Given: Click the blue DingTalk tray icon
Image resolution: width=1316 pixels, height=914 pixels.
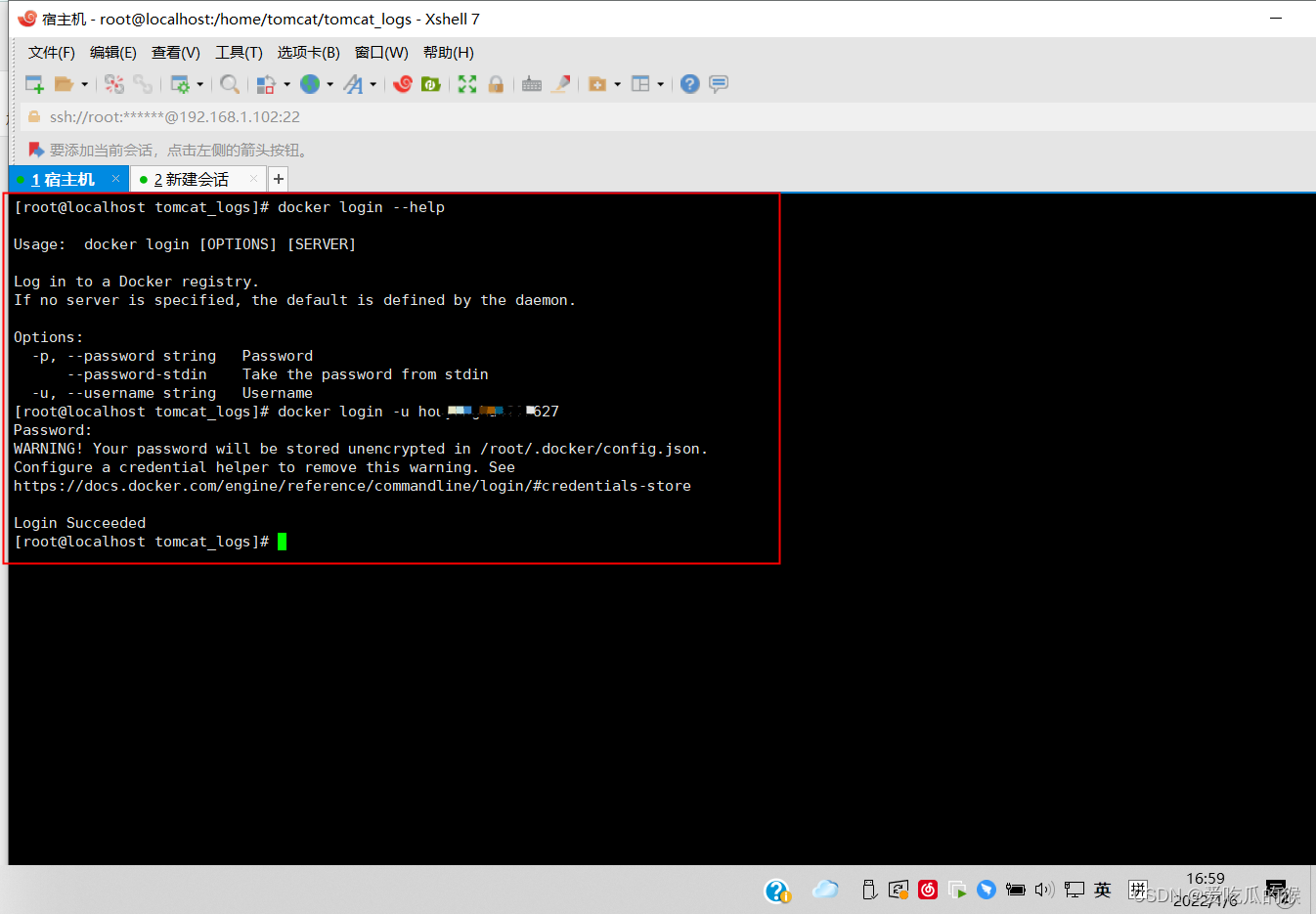Looking at the screenshot, I should 987,890.
